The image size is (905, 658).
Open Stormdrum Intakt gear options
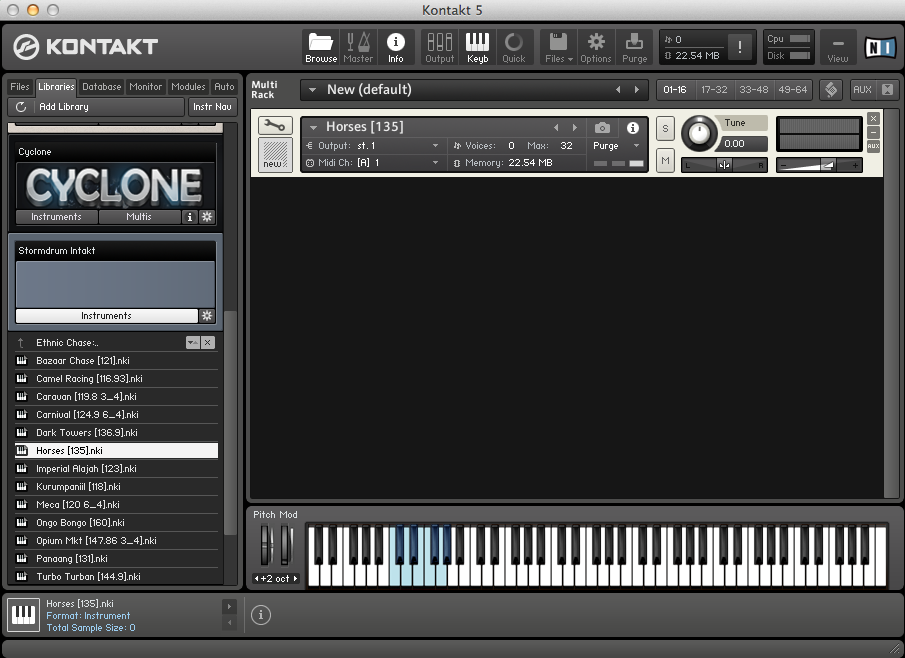[207, 316]
